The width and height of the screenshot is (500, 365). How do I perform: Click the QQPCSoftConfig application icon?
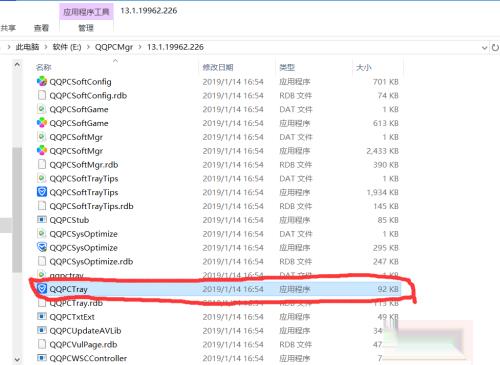click(42, 81)
